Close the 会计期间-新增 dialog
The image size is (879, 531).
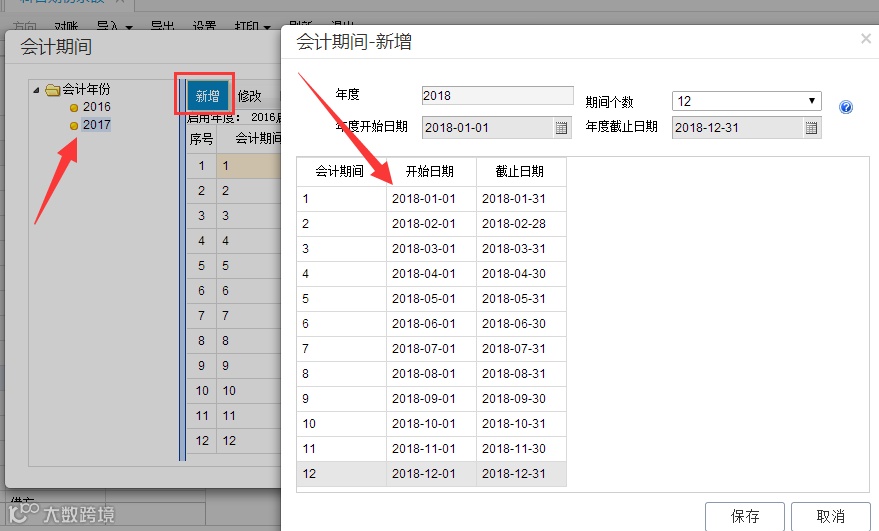pyautogui.click(x=866, y=39)
